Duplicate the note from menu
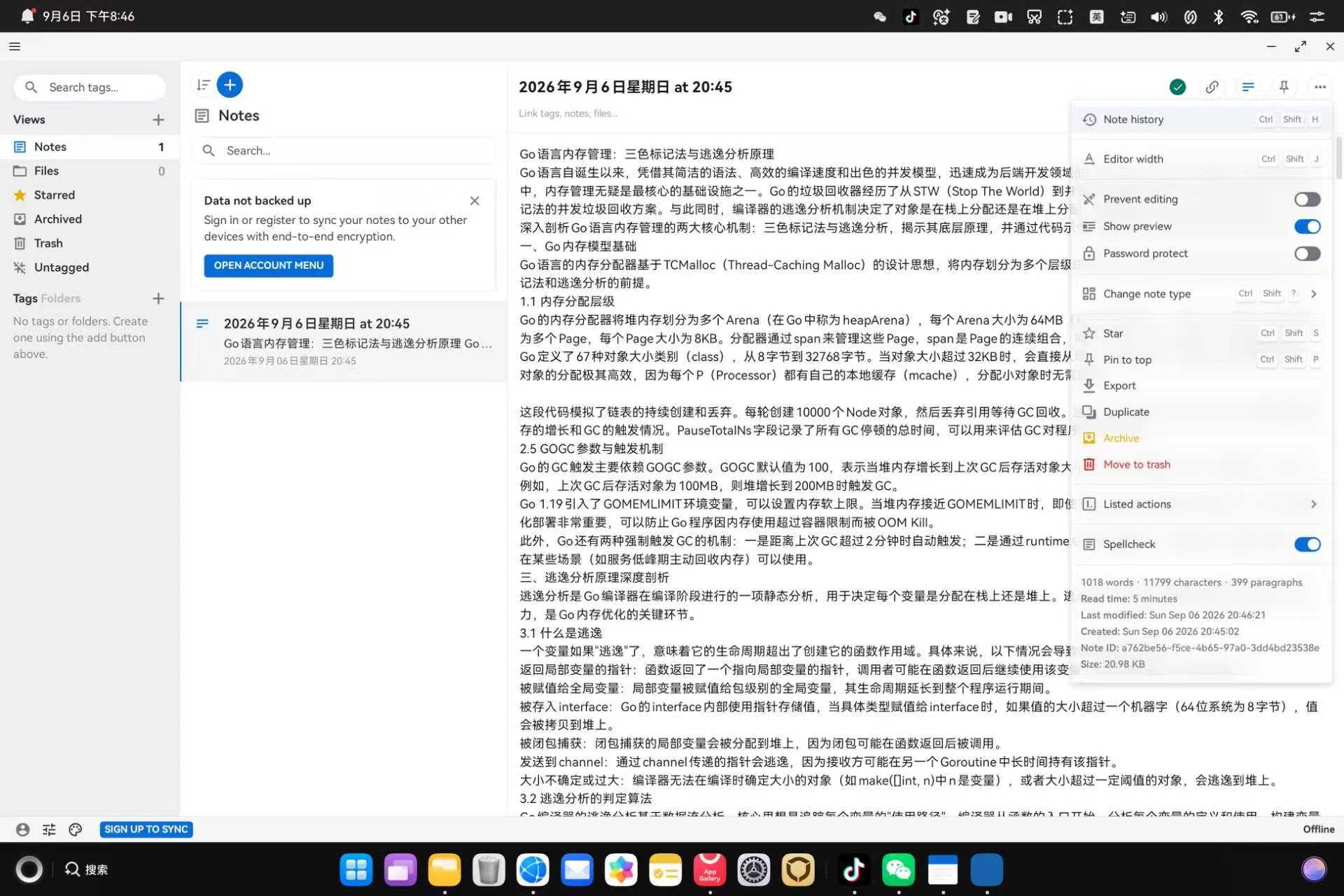 [1201, 412]
